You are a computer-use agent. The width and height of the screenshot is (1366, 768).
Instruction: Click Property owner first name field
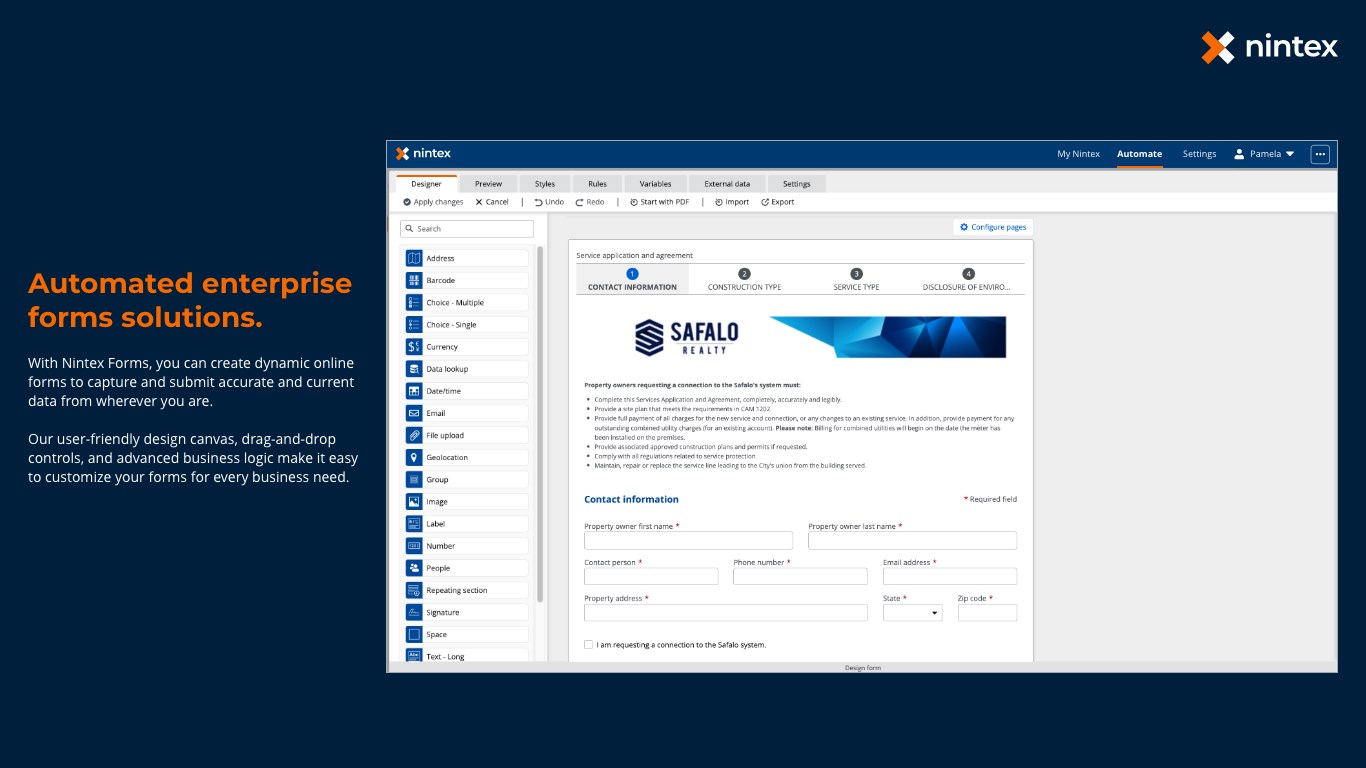coord(688,540)
